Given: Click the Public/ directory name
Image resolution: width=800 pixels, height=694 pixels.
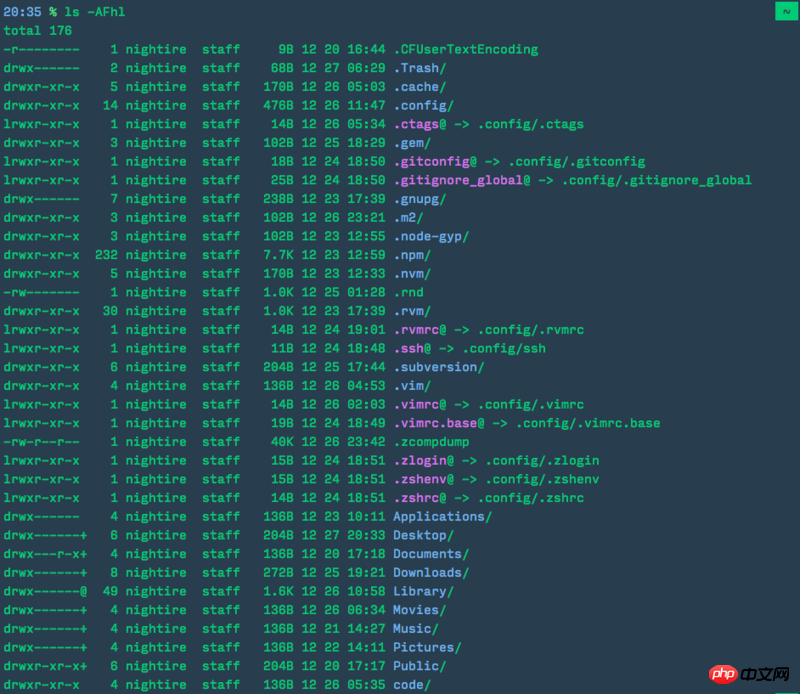Looking at the screenshot, I should (x=419, y=666).
